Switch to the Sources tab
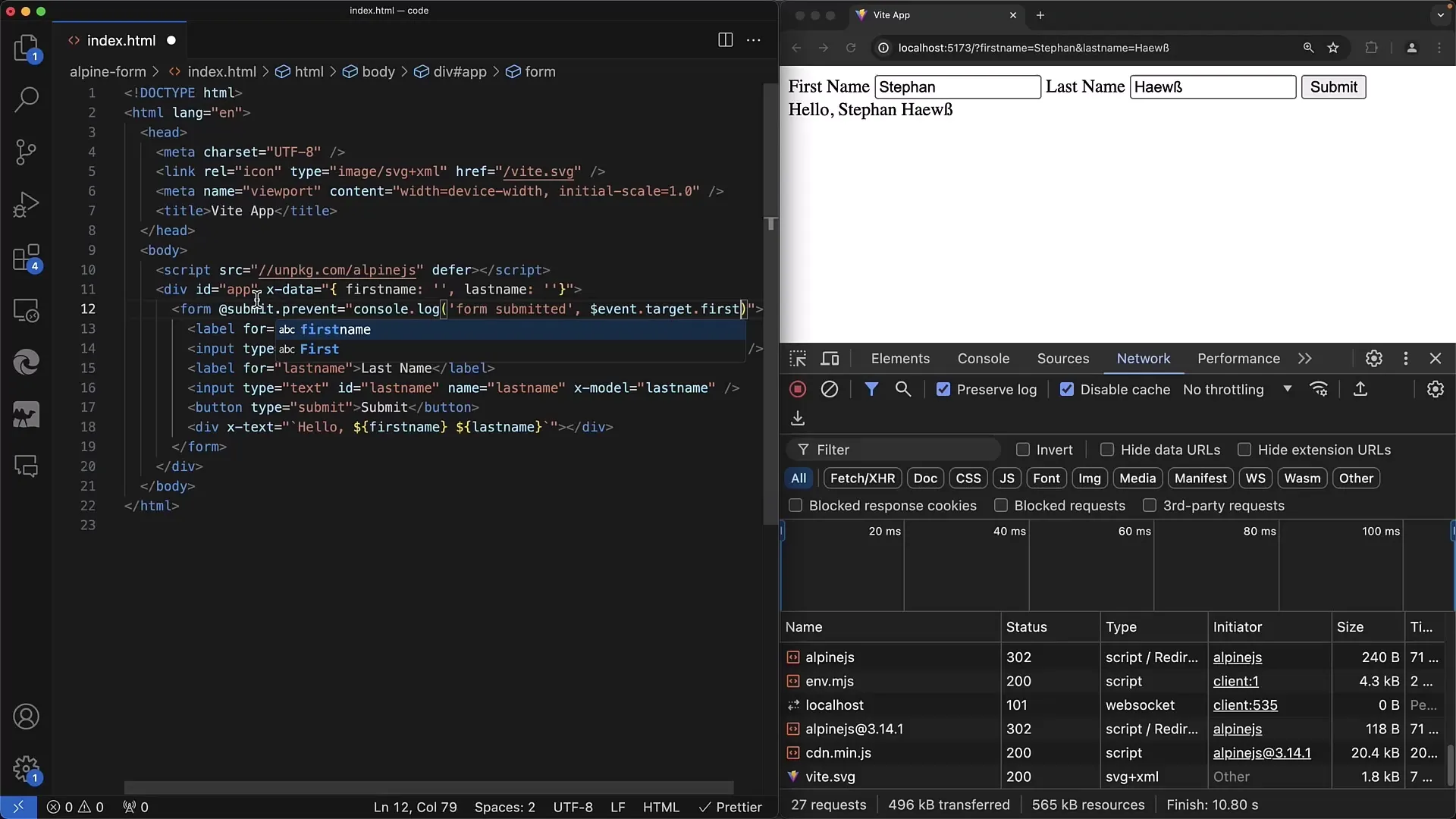 click(1063, 359)
